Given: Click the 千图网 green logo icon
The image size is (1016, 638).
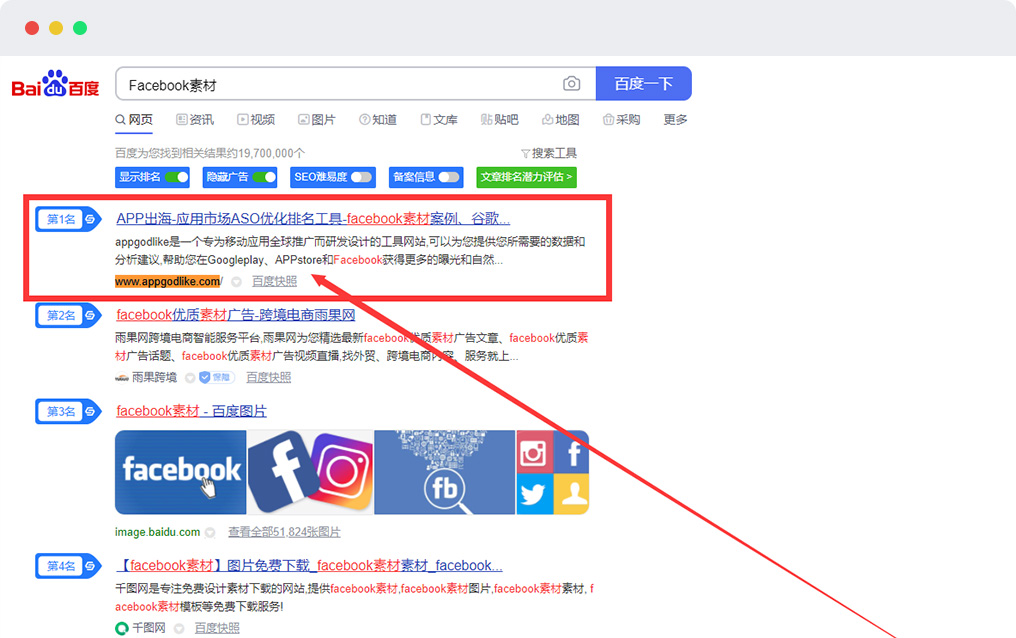Looking at the screenshot, I should tap(121, 628).
